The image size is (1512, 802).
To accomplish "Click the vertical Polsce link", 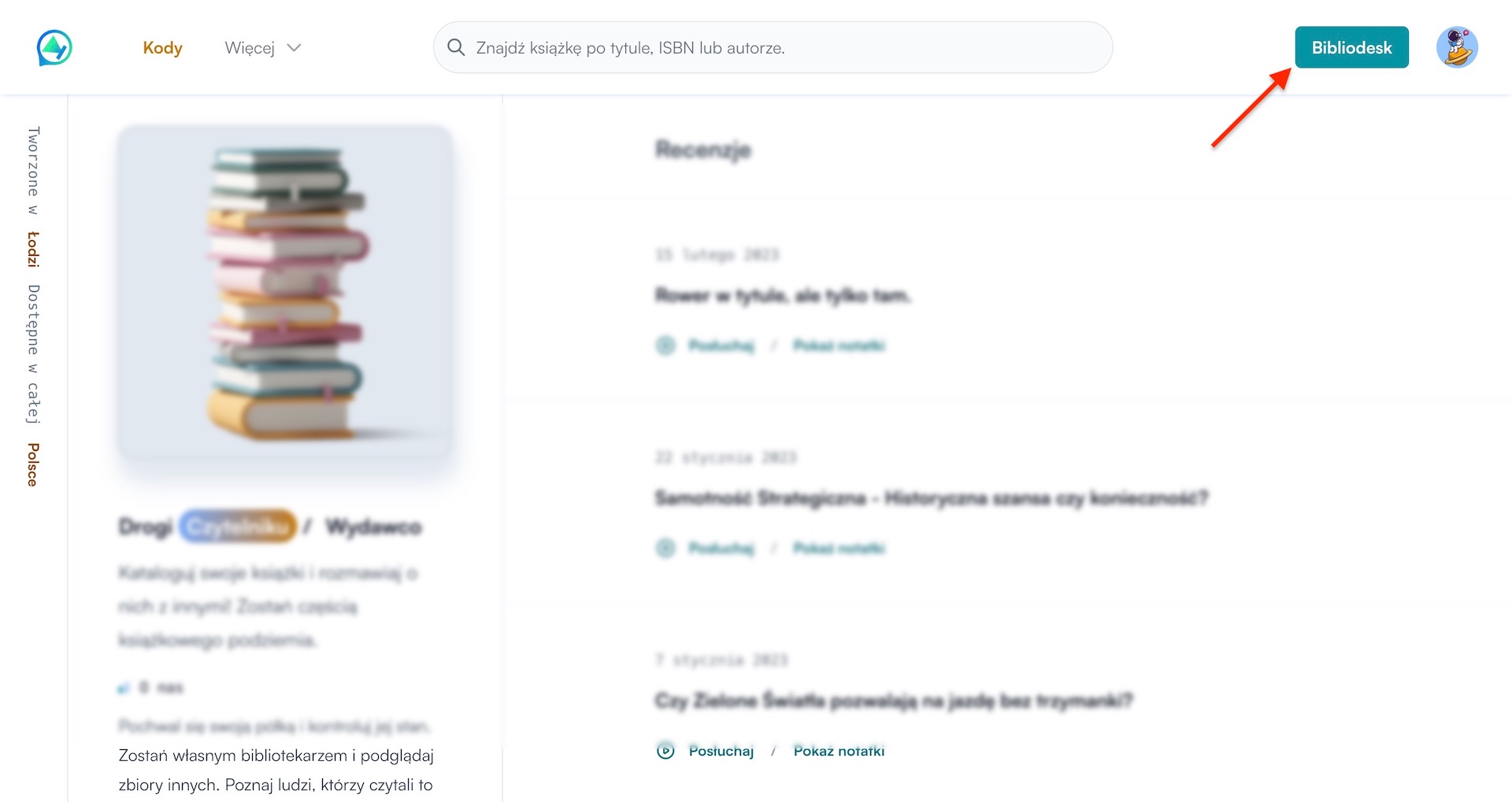I will coord(33,464).
